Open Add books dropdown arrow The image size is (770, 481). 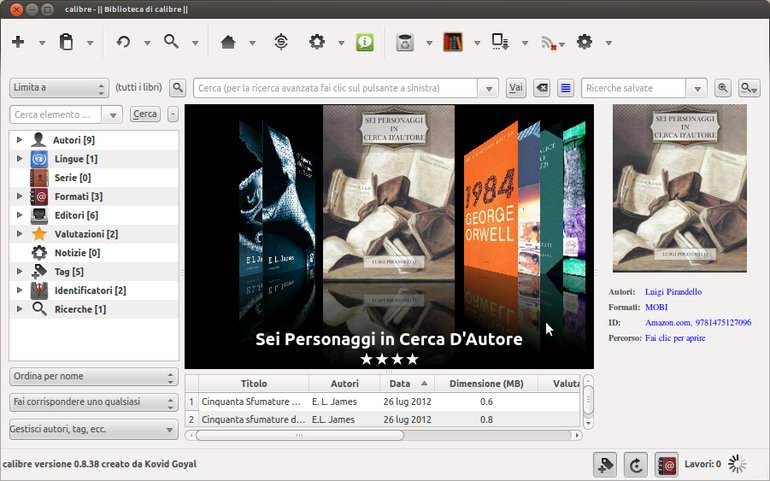coord(42,43)
